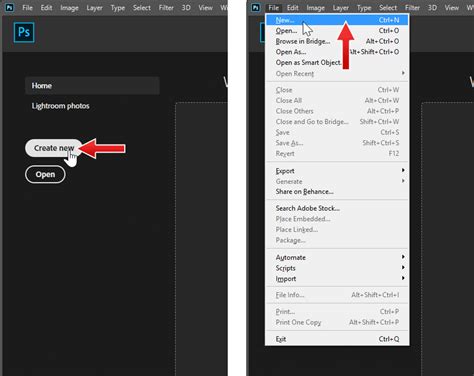
Task: Open 3D menu in the right screenshot
Action: pyautogui.click(x=432, y=7)
